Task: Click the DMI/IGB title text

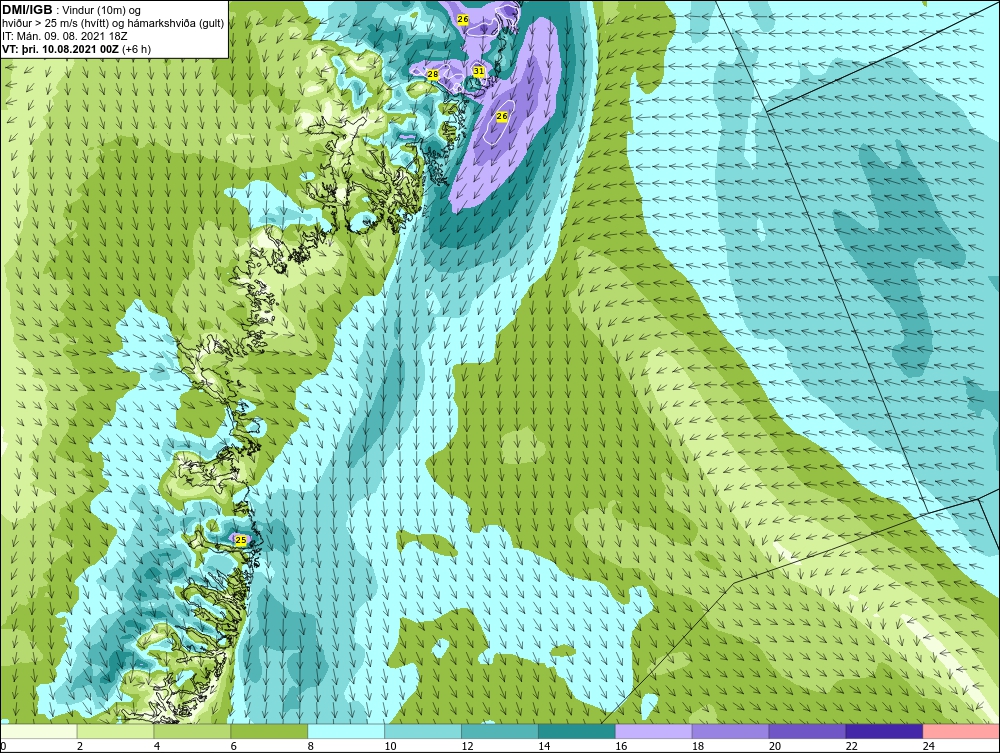Action: tap(27, 10)
